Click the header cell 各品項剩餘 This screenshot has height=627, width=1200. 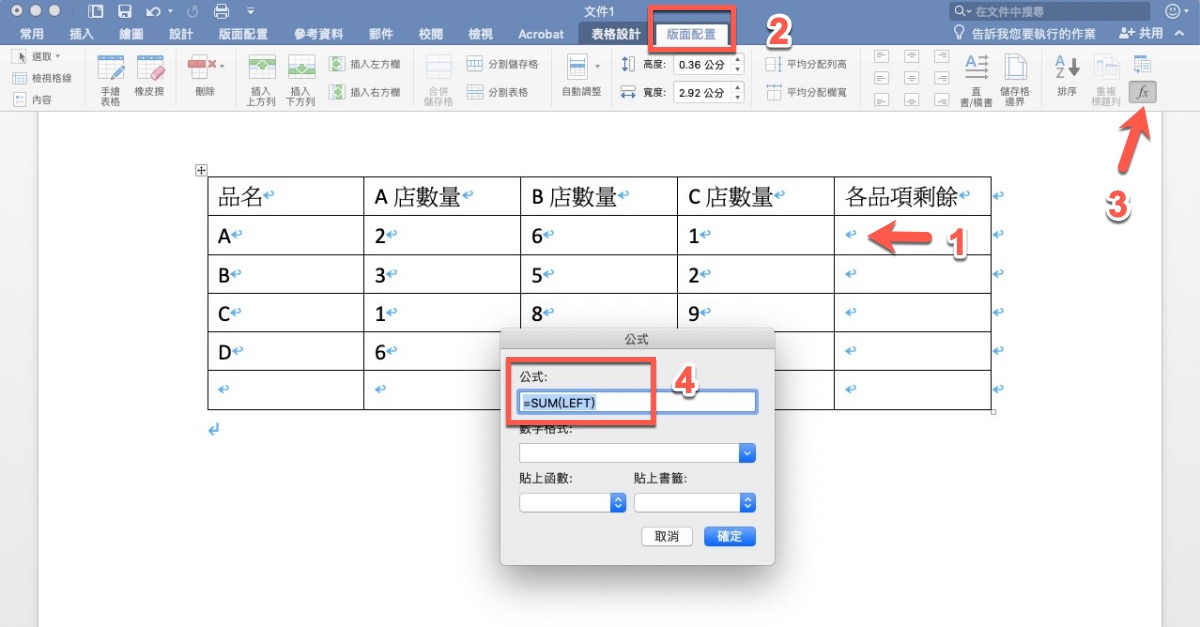(913, 197)
